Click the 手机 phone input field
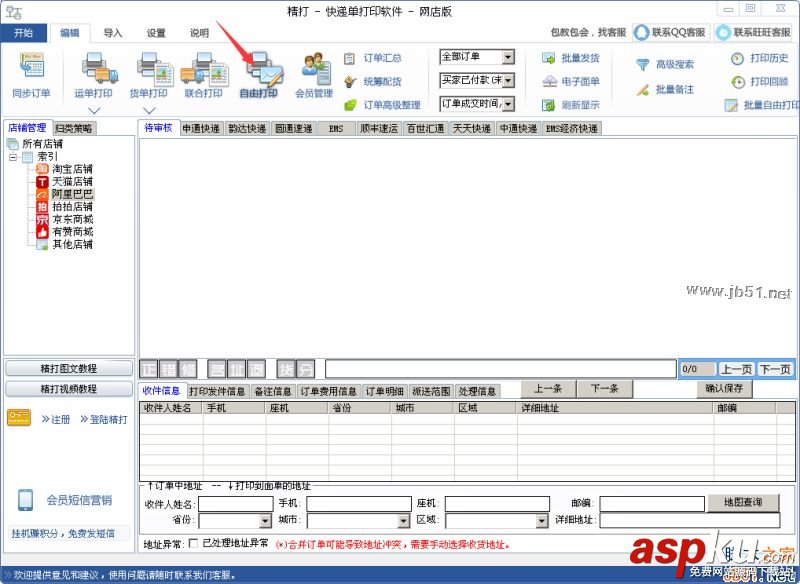 click(359, 503)
